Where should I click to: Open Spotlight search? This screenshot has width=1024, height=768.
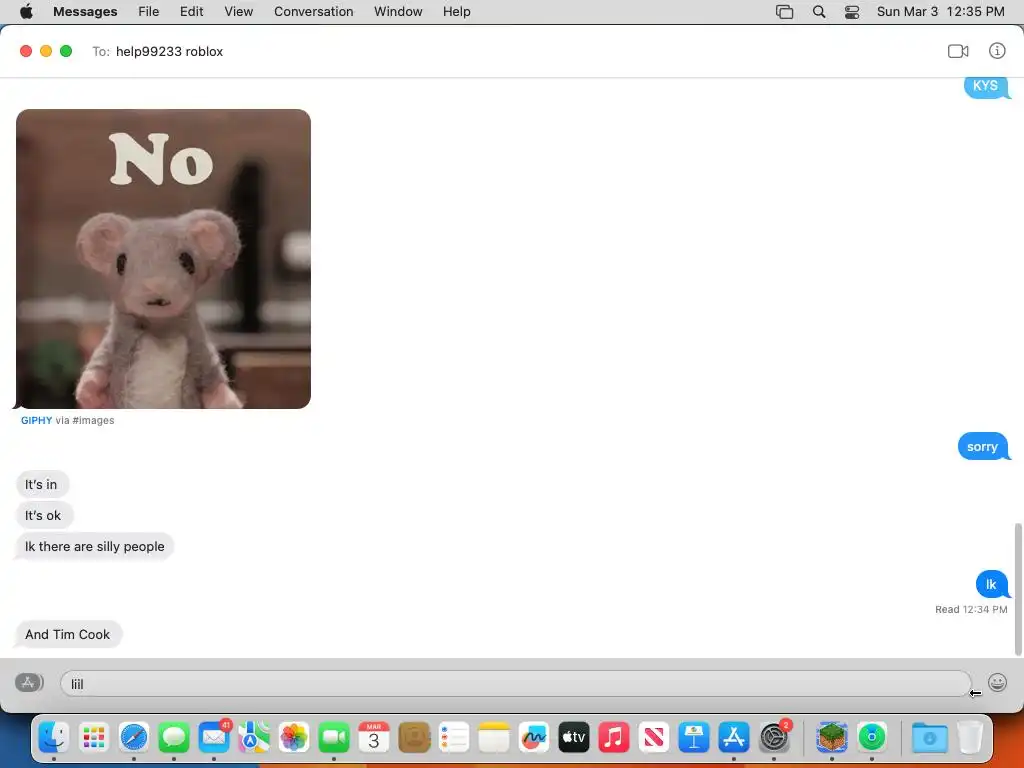(819, 12)
